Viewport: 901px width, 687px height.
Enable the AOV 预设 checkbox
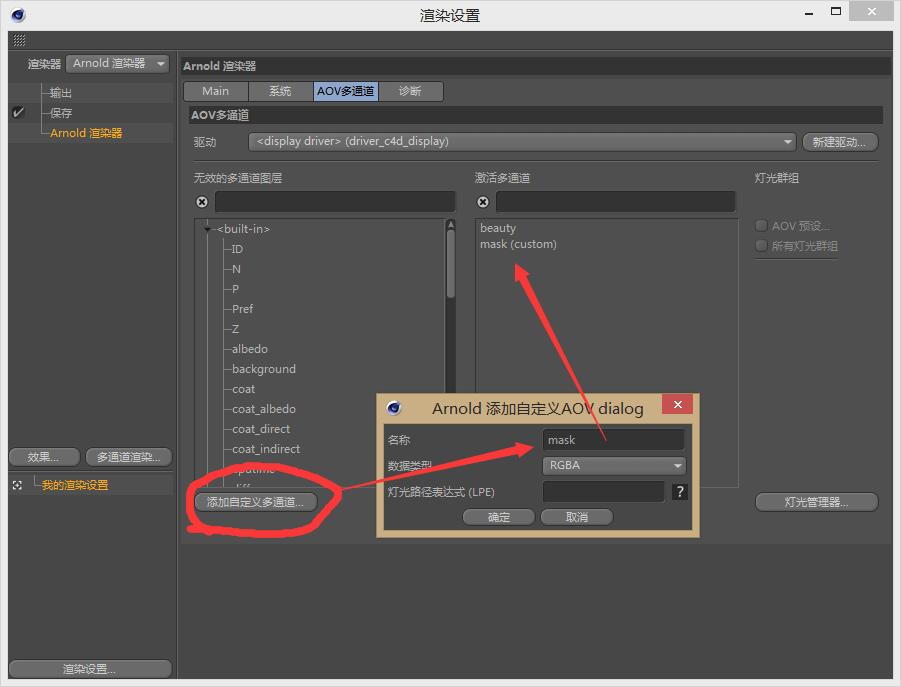(x=761, y=226)
